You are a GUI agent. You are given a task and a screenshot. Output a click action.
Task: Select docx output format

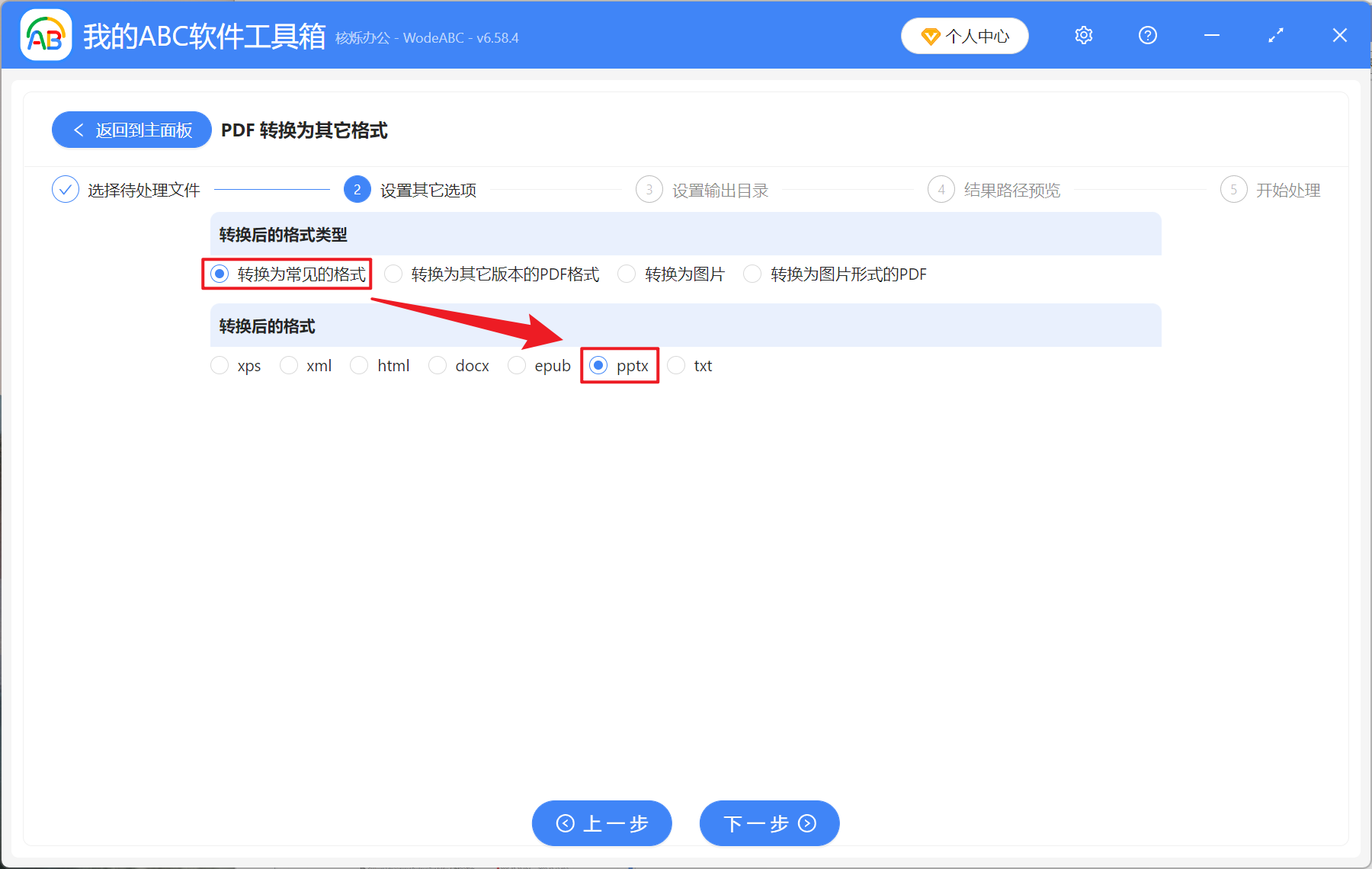click(438, 365)
